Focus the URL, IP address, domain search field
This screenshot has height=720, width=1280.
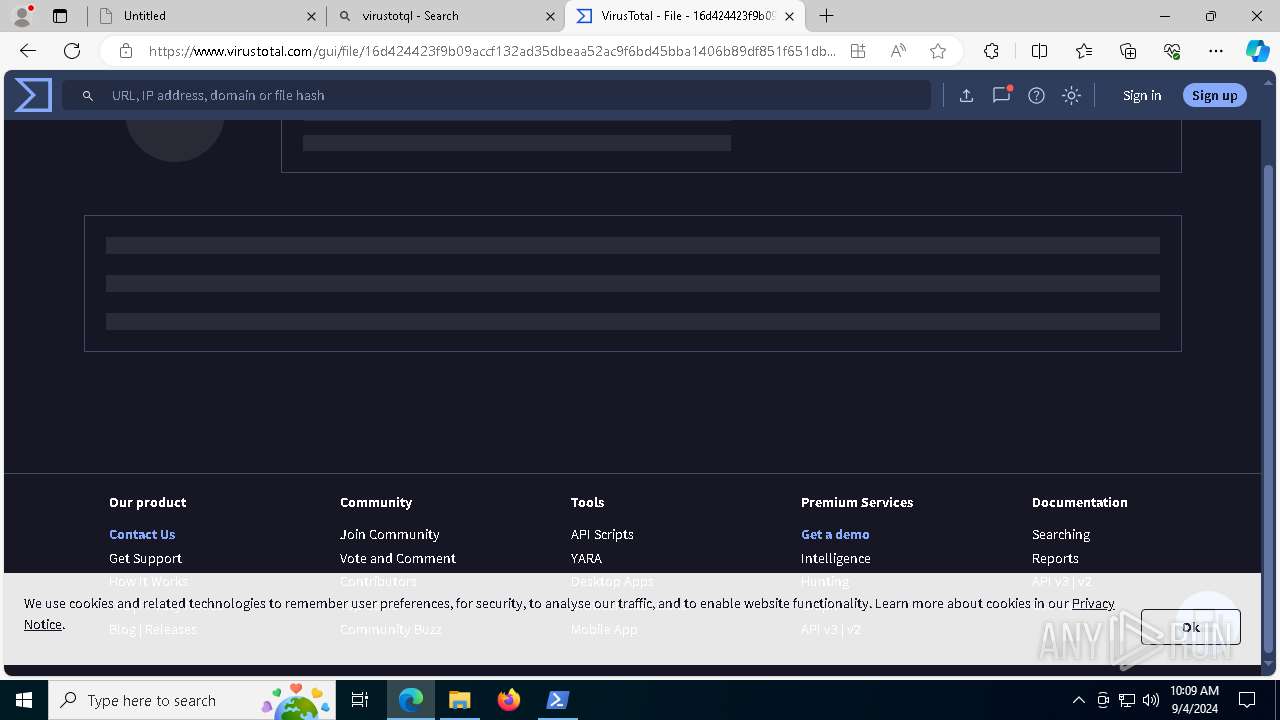(x=497, y=96)
